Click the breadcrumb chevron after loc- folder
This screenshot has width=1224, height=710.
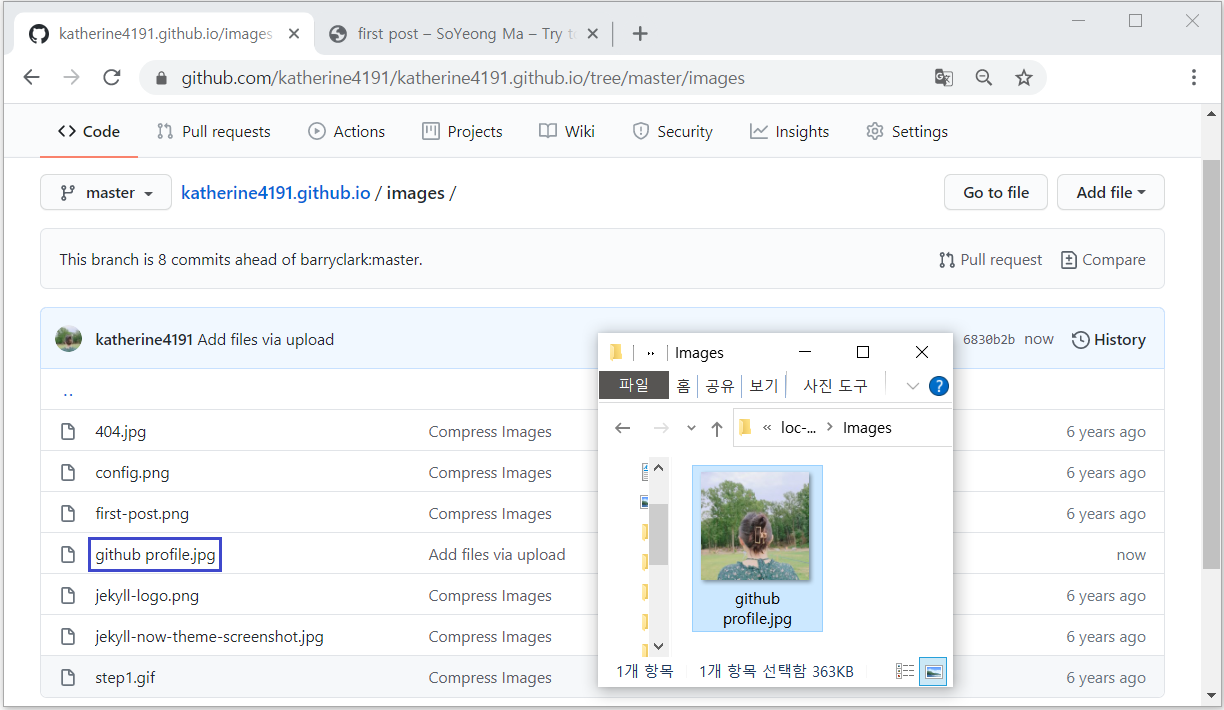pos(830,428)
